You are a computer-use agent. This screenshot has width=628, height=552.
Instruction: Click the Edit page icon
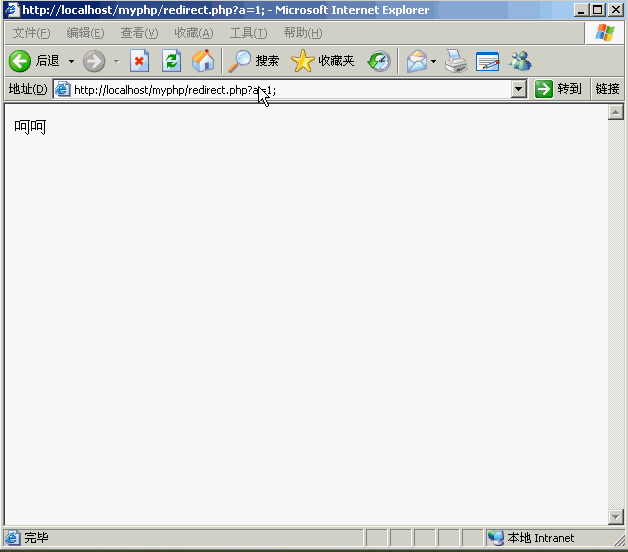coord(487,61)
